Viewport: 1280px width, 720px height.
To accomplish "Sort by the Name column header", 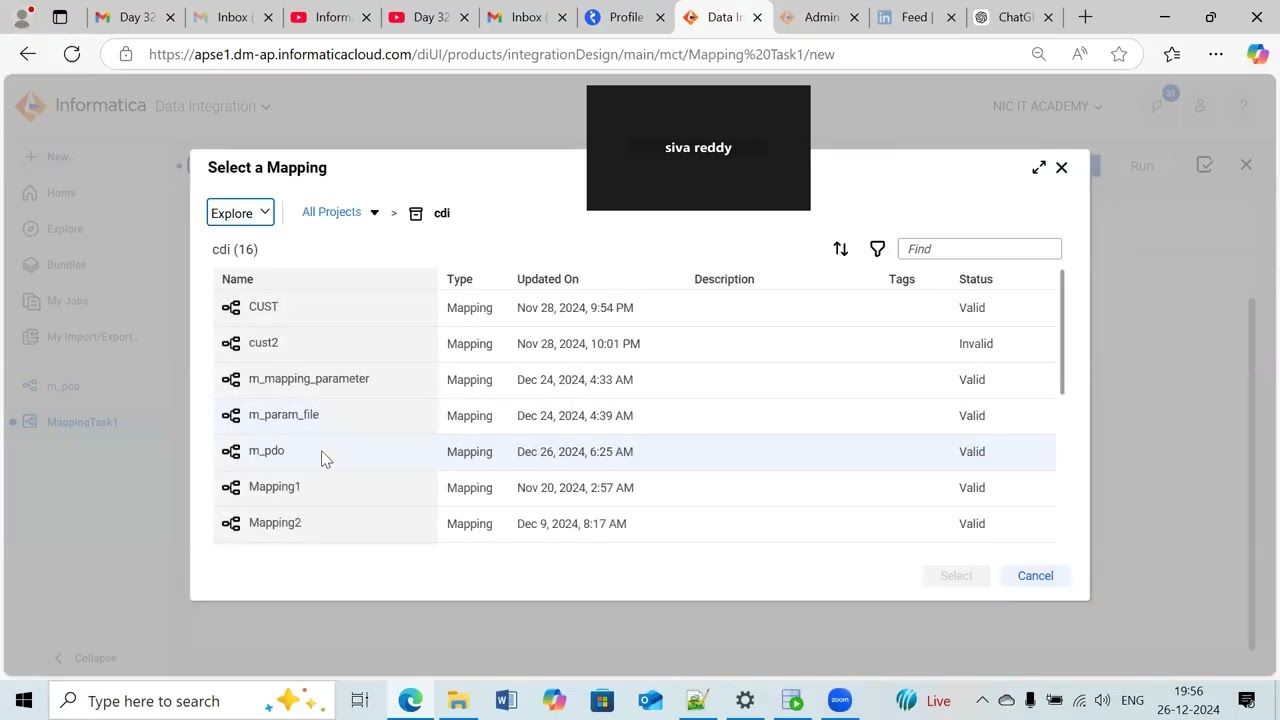I will pos(237,279).
